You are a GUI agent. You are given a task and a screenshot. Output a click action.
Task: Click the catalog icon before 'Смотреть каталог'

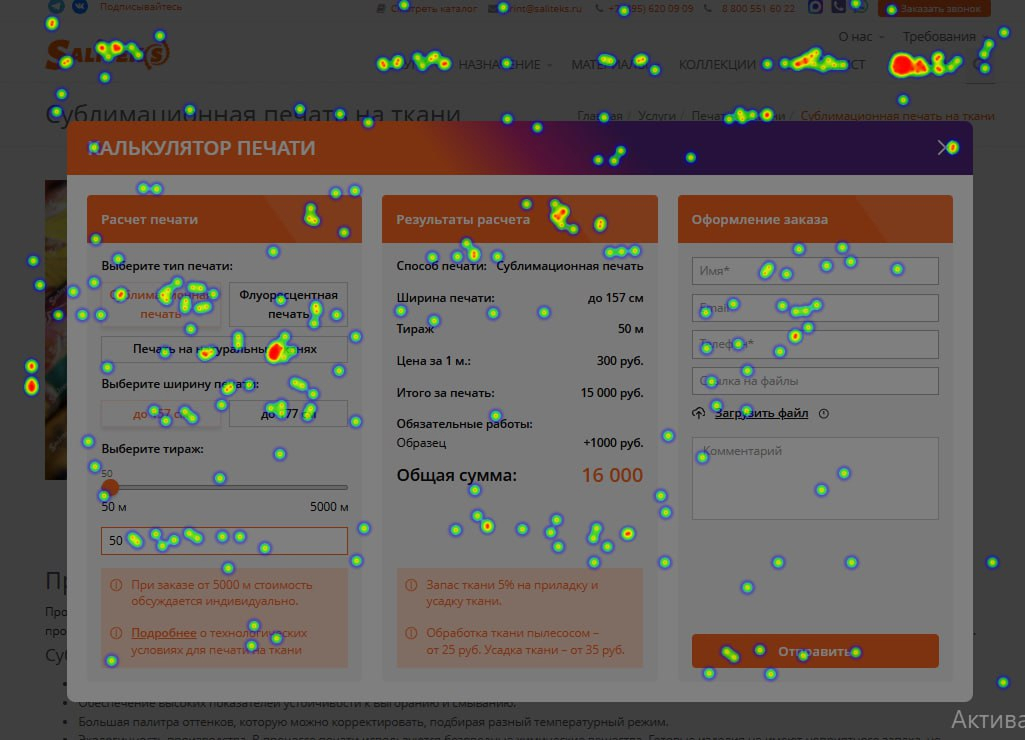click(x=381, y=8)
